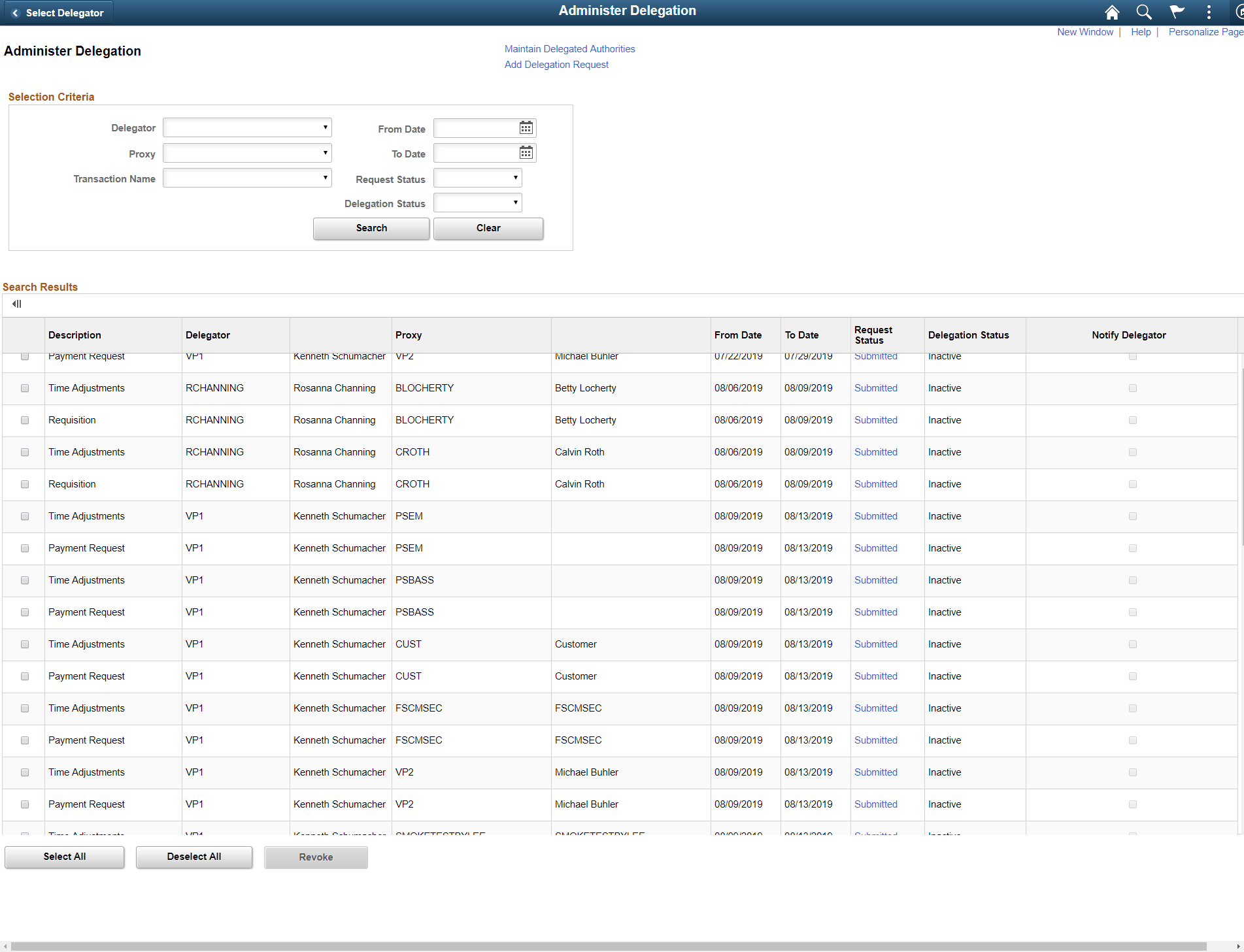Open the calendar picker for To Date
Image resolution: width=1244 pixels, height=952 pixels.
(x=526, y=152)
